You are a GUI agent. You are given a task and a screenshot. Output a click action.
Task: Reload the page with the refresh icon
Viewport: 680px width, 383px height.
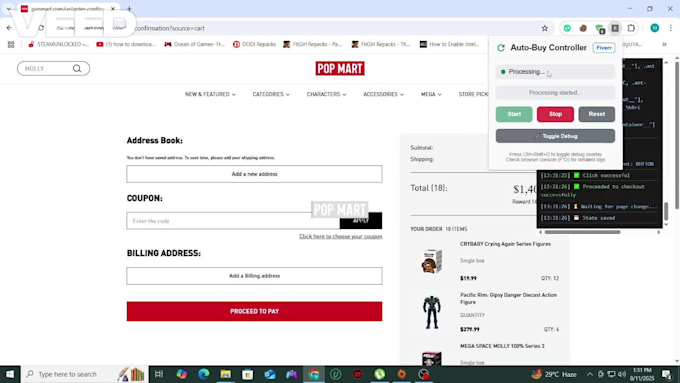pyautogui.click(x=41, y=28)
